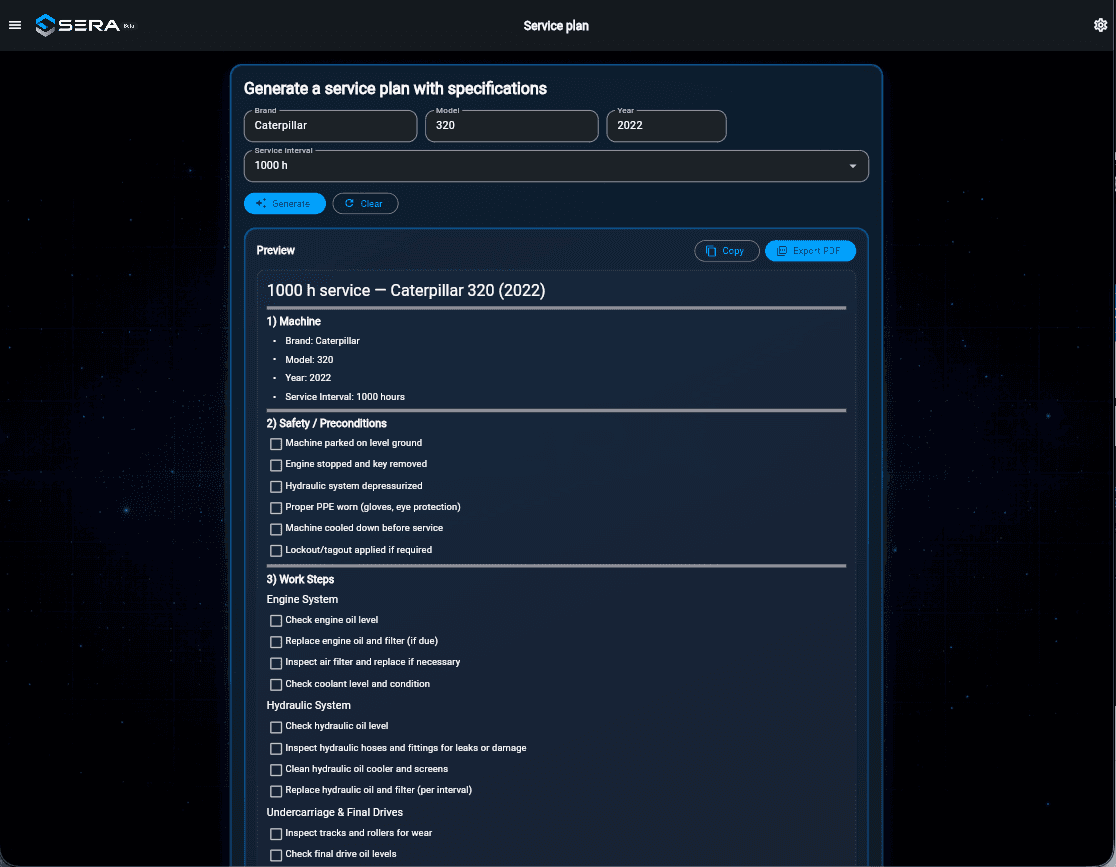Click Export PDF
This screenshot has height=867, width=1116.
(x=810, y=250)
